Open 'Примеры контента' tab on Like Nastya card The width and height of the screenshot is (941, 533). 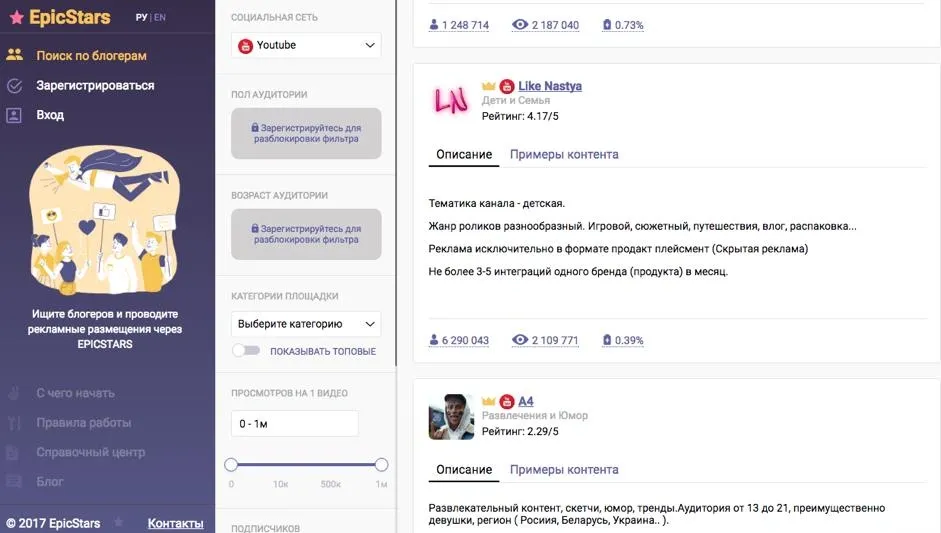pyautogui.click(x=564, y=155)
